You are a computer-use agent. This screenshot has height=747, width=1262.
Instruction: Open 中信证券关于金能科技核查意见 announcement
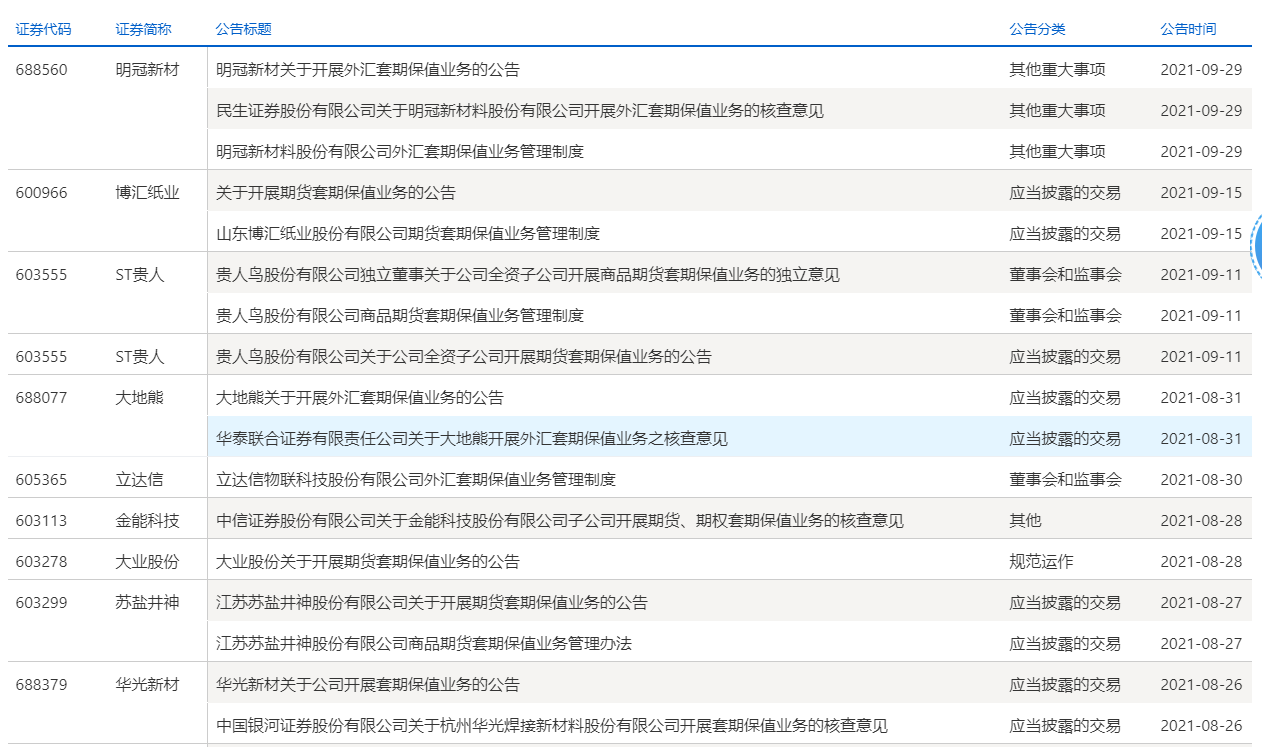tap(560, 521)
